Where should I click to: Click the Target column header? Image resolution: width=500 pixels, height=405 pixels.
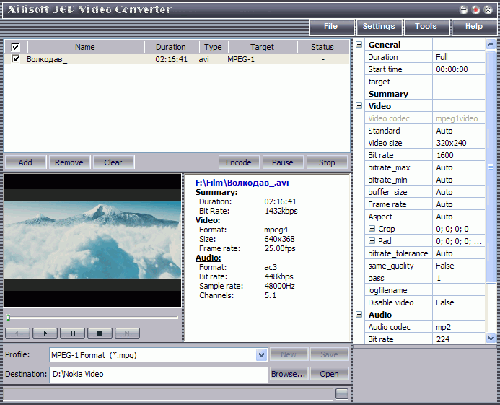(x=262, y=47)
